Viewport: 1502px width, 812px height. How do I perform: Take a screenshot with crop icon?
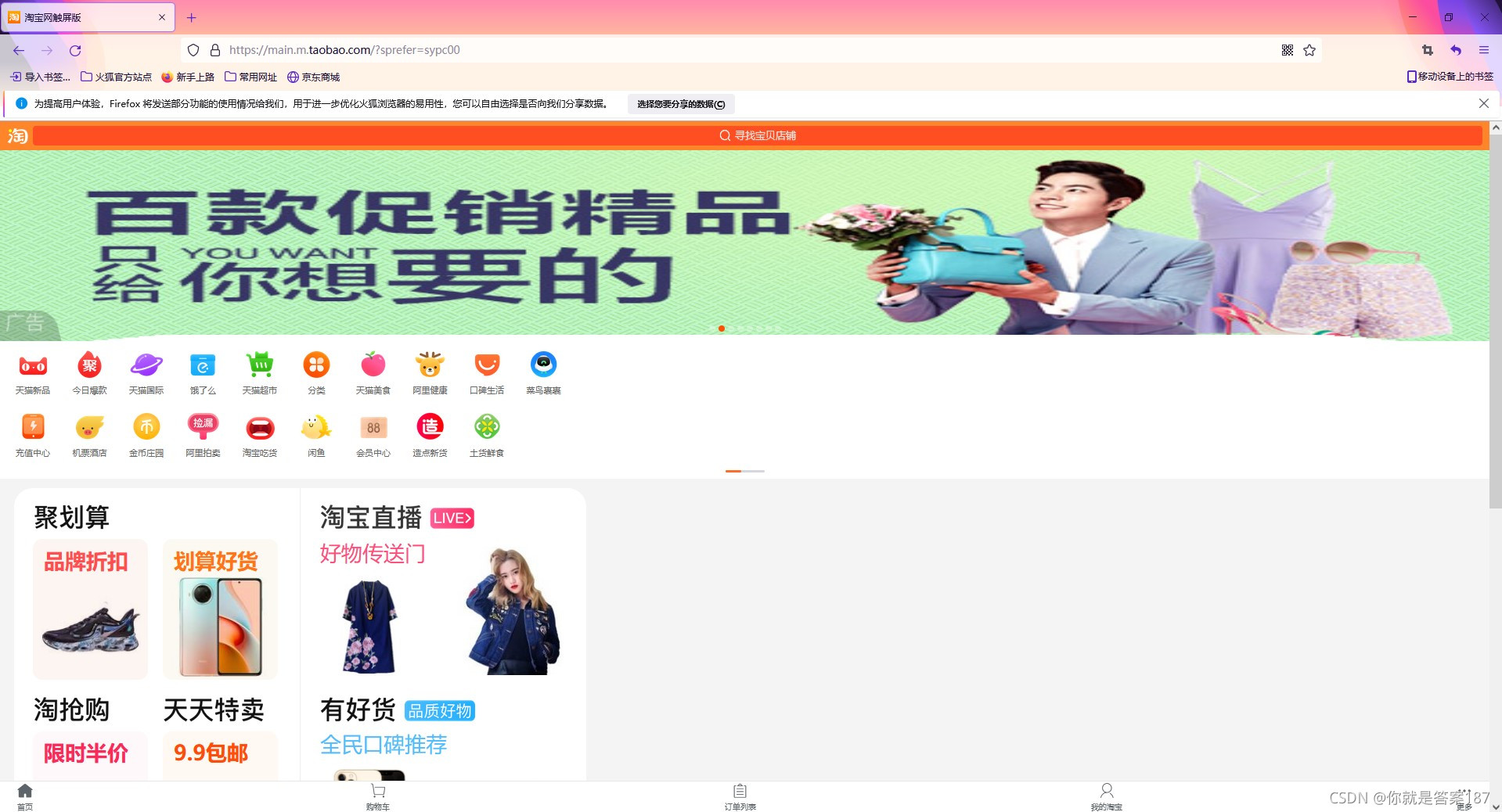tap(1428, 50)
